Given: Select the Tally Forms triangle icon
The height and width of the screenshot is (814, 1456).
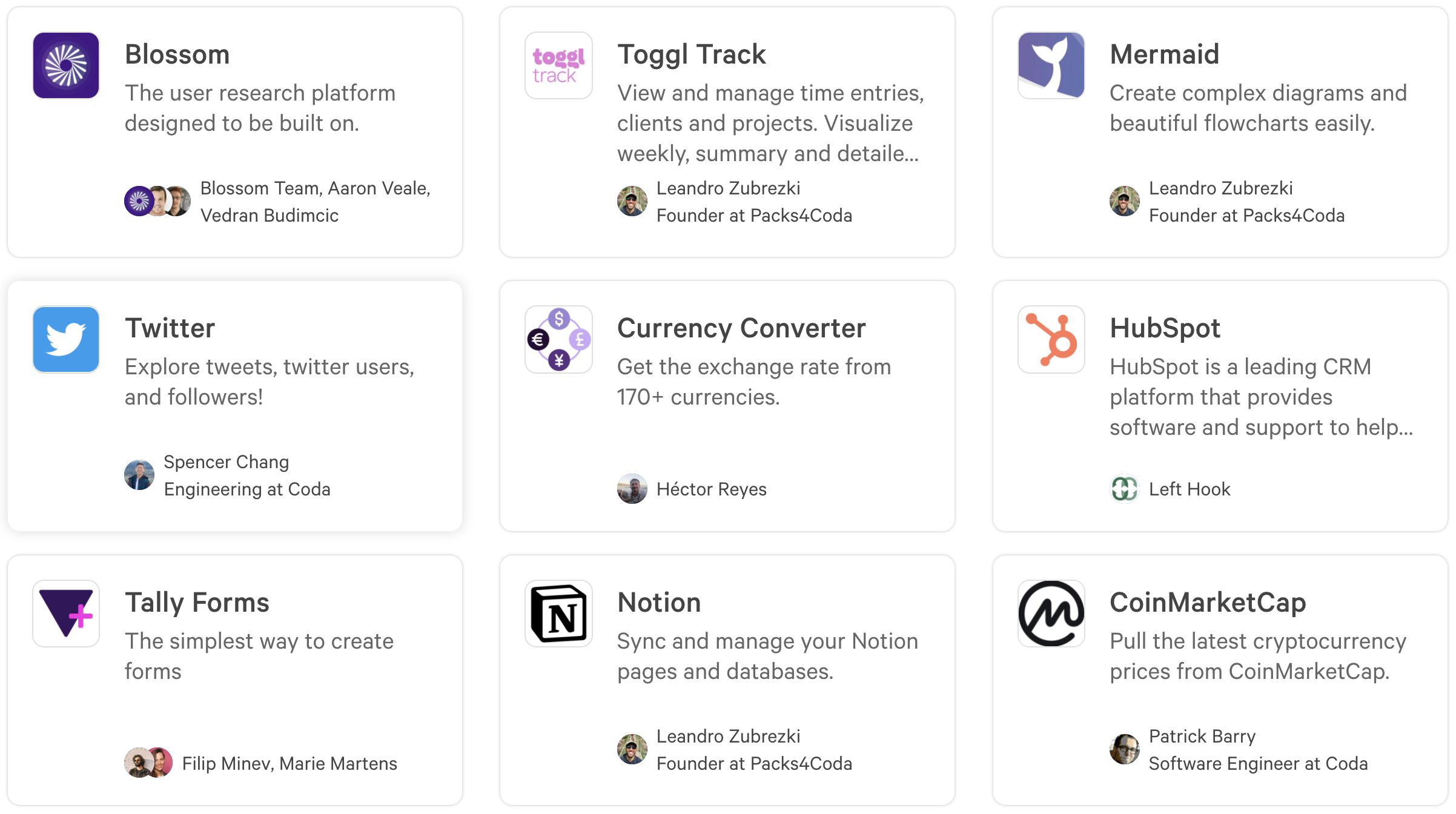Looking at the screenshot, I should point(66,614).
